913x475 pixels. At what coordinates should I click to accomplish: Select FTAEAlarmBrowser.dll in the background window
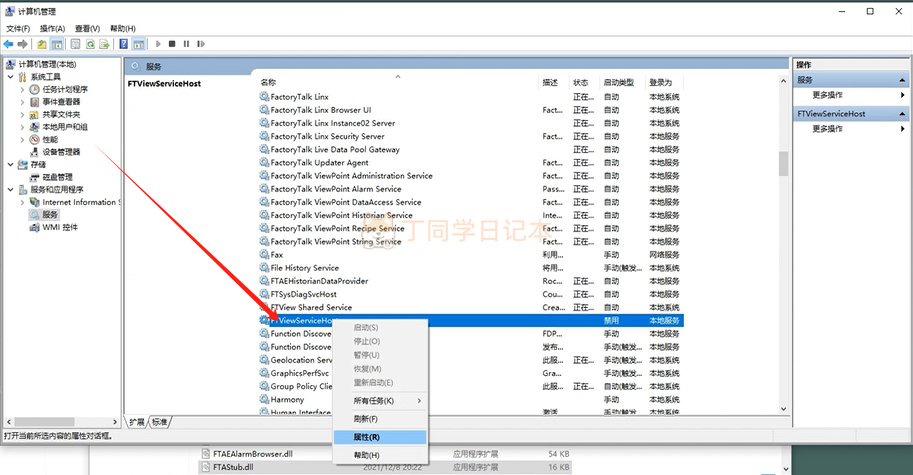(252, 454)
